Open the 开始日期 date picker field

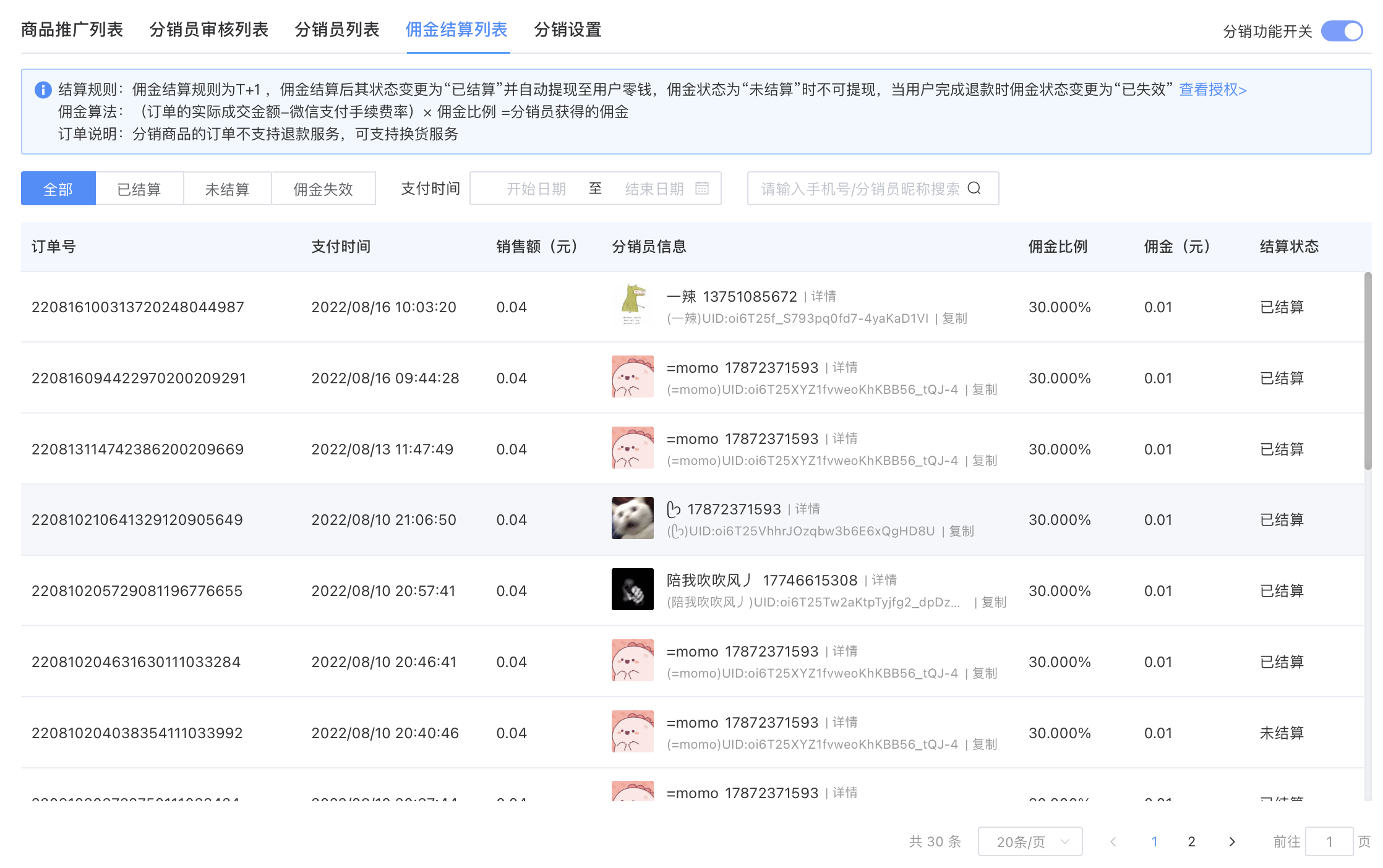pos(536,189)
